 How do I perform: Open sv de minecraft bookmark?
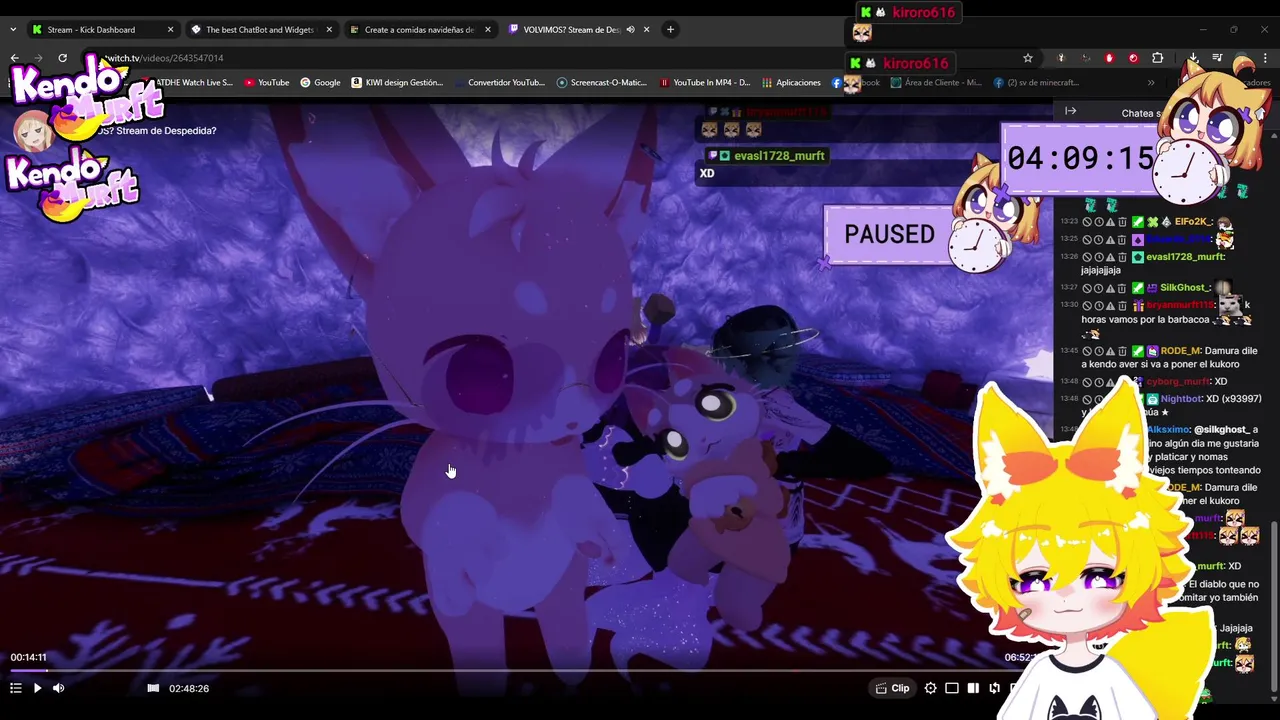[1036, 82]
